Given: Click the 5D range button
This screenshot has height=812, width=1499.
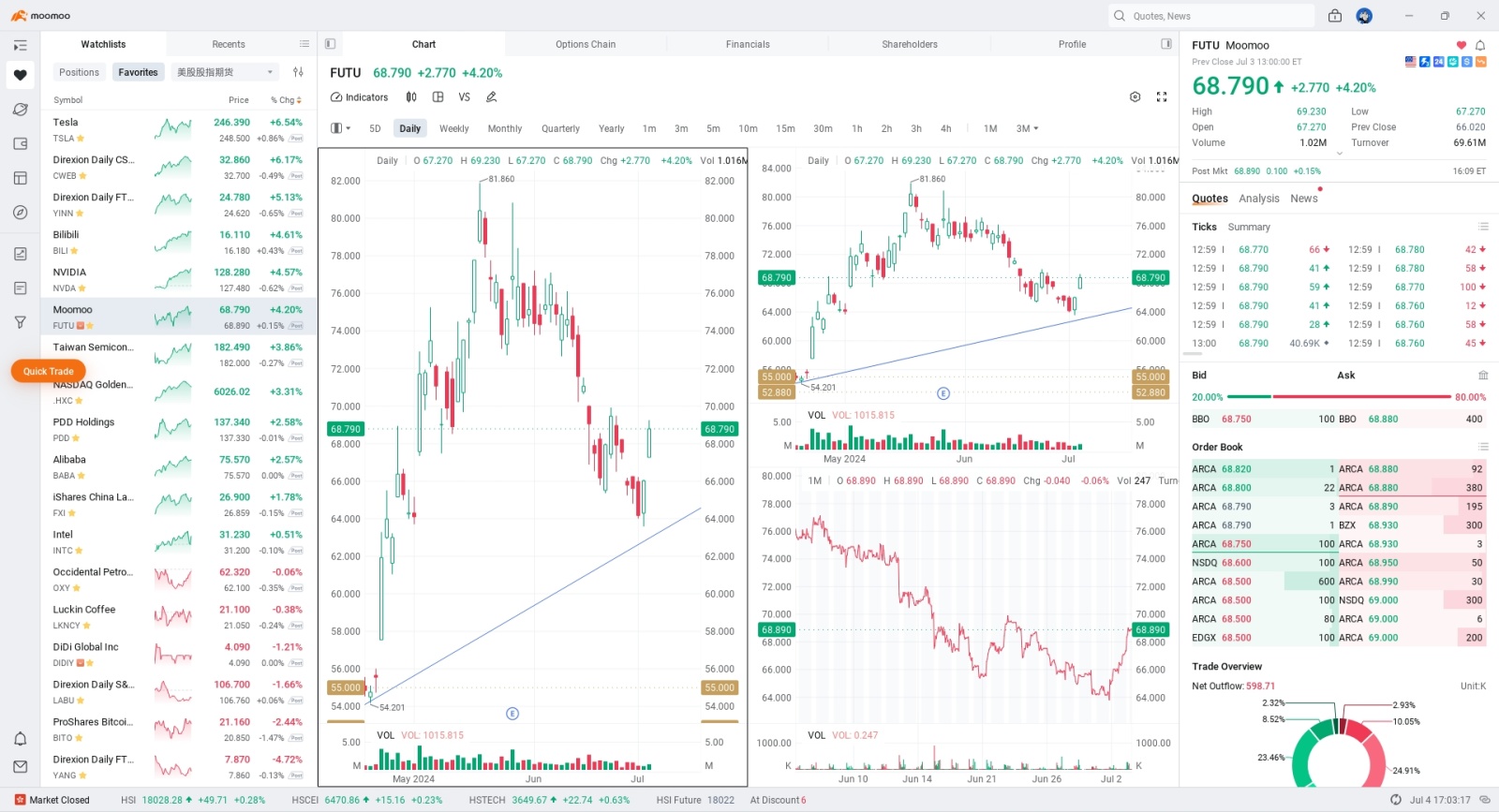Looking at the screenshot, I should (375, 128).
